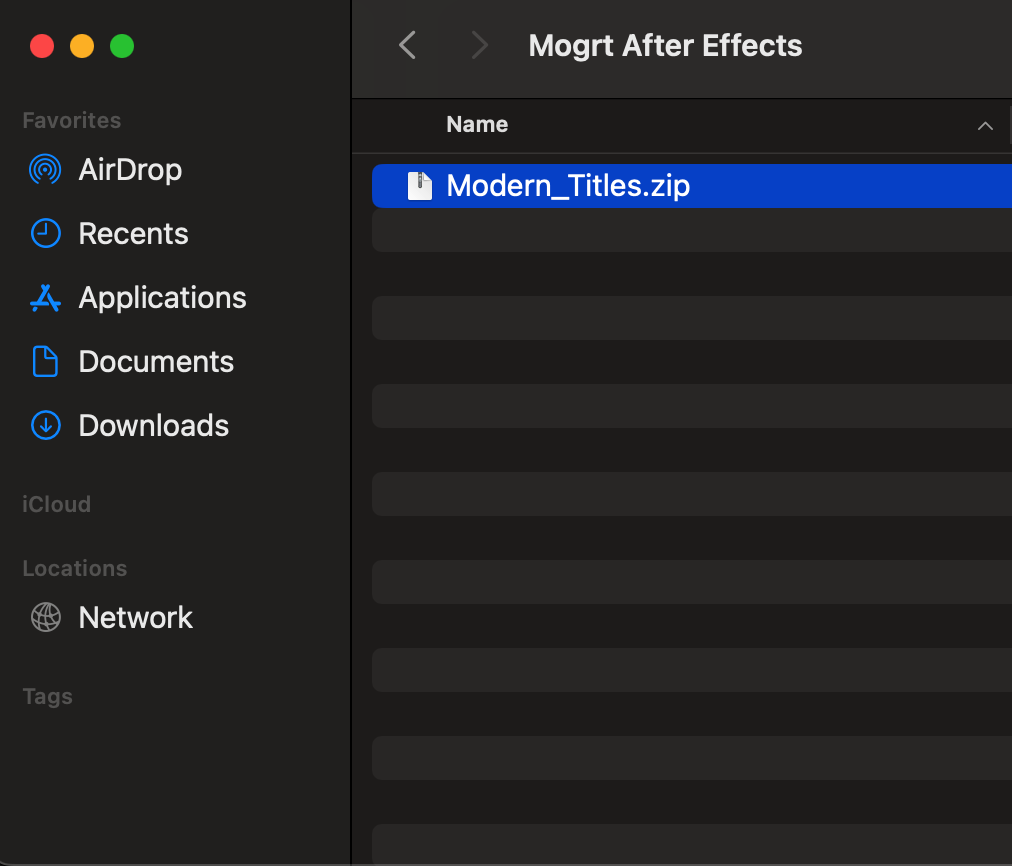
Task: Open the Applications folder label
Action: tap(162, 298)
